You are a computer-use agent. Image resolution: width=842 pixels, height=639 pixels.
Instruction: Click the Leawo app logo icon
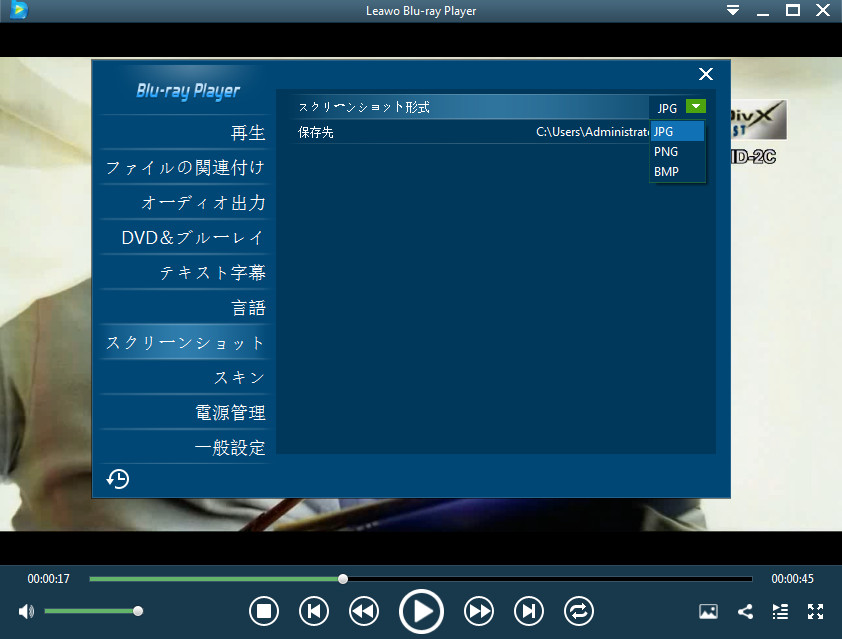19,10
